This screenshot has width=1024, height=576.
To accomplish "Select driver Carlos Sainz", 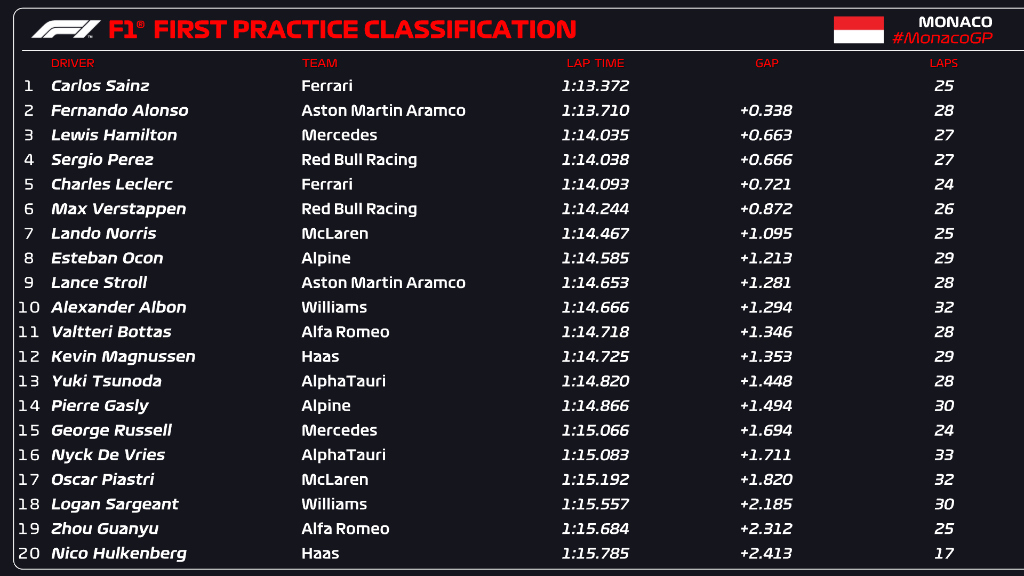I will [x=100, y=86].
